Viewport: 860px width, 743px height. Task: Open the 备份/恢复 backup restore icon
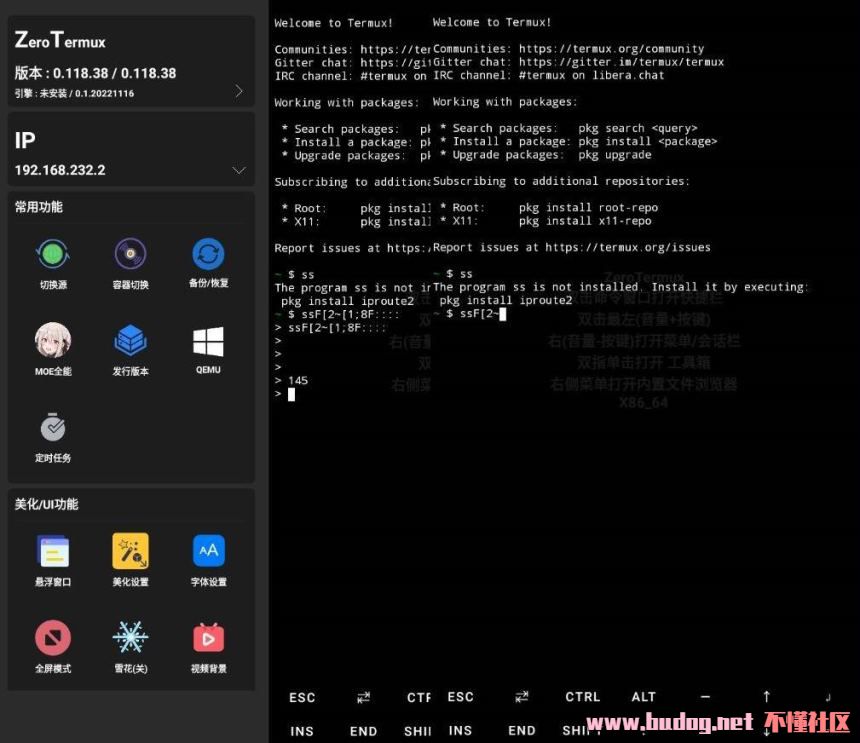click(x=208, y=254)
